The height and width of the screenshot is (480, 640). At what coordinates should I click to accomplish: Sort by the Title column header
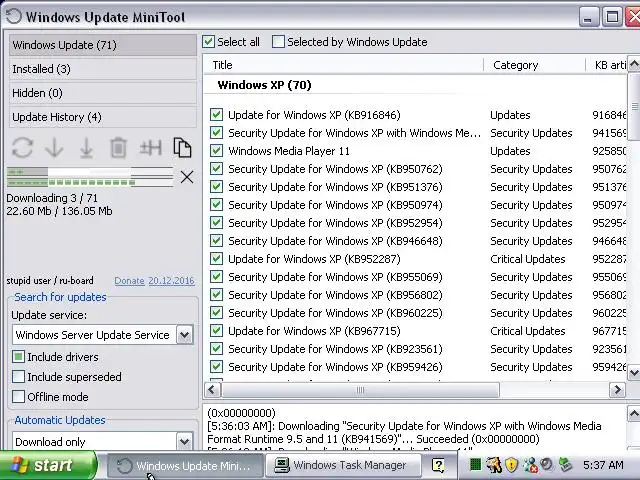tap(344, 65)
